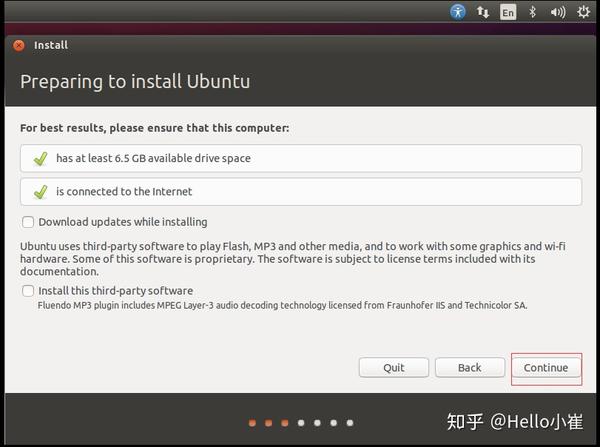
Task: Open the Bluetooth indicator menu
Action: (532, 12)
